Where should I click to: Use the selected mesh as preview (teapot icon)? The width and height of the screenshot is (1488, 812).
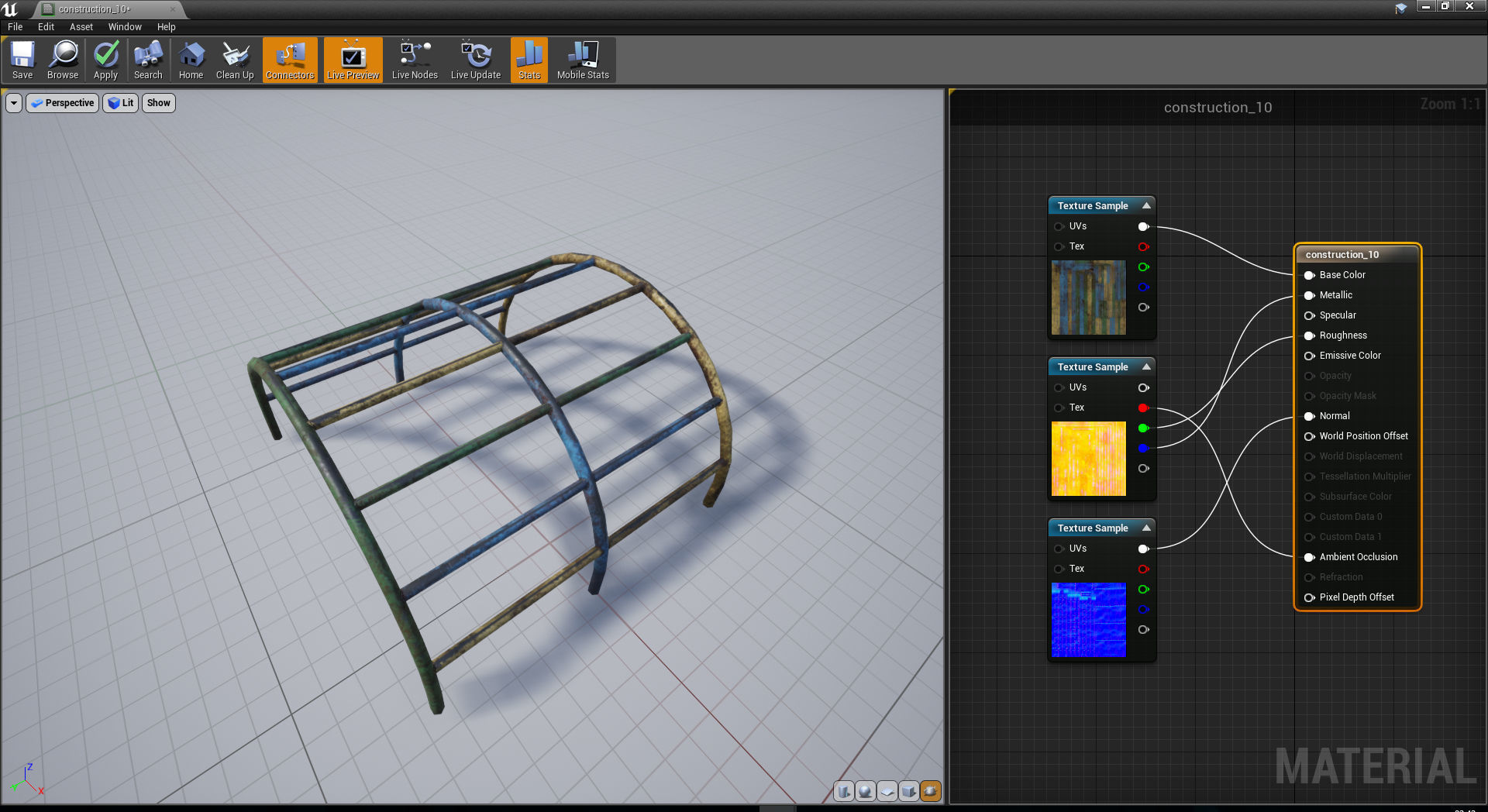pos(931,791)
